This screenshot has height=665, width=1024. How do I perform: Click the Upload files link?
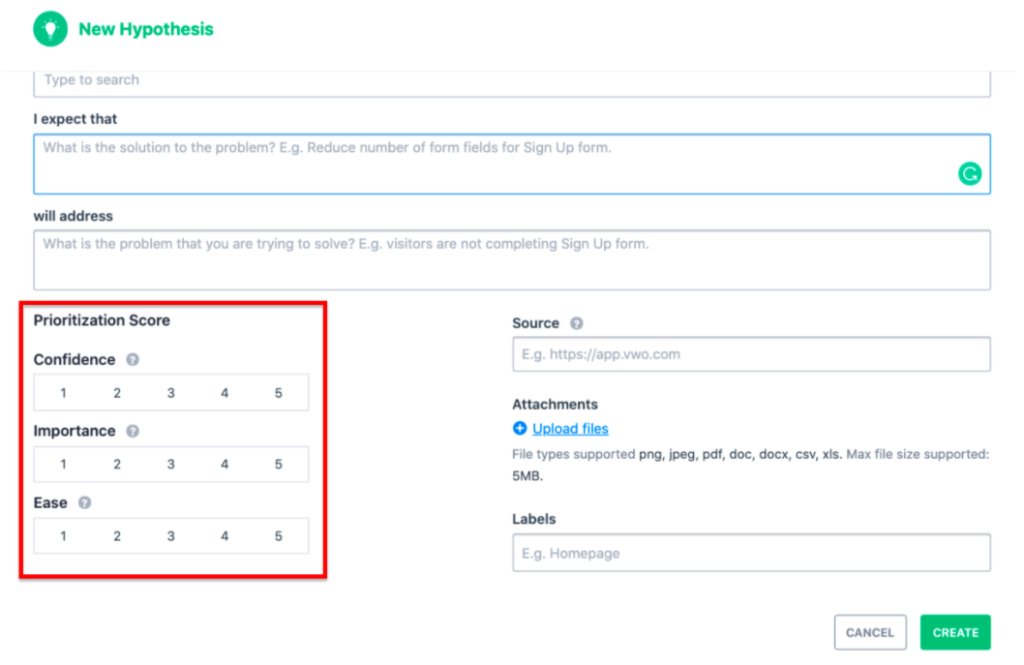(x=570, y=429)
